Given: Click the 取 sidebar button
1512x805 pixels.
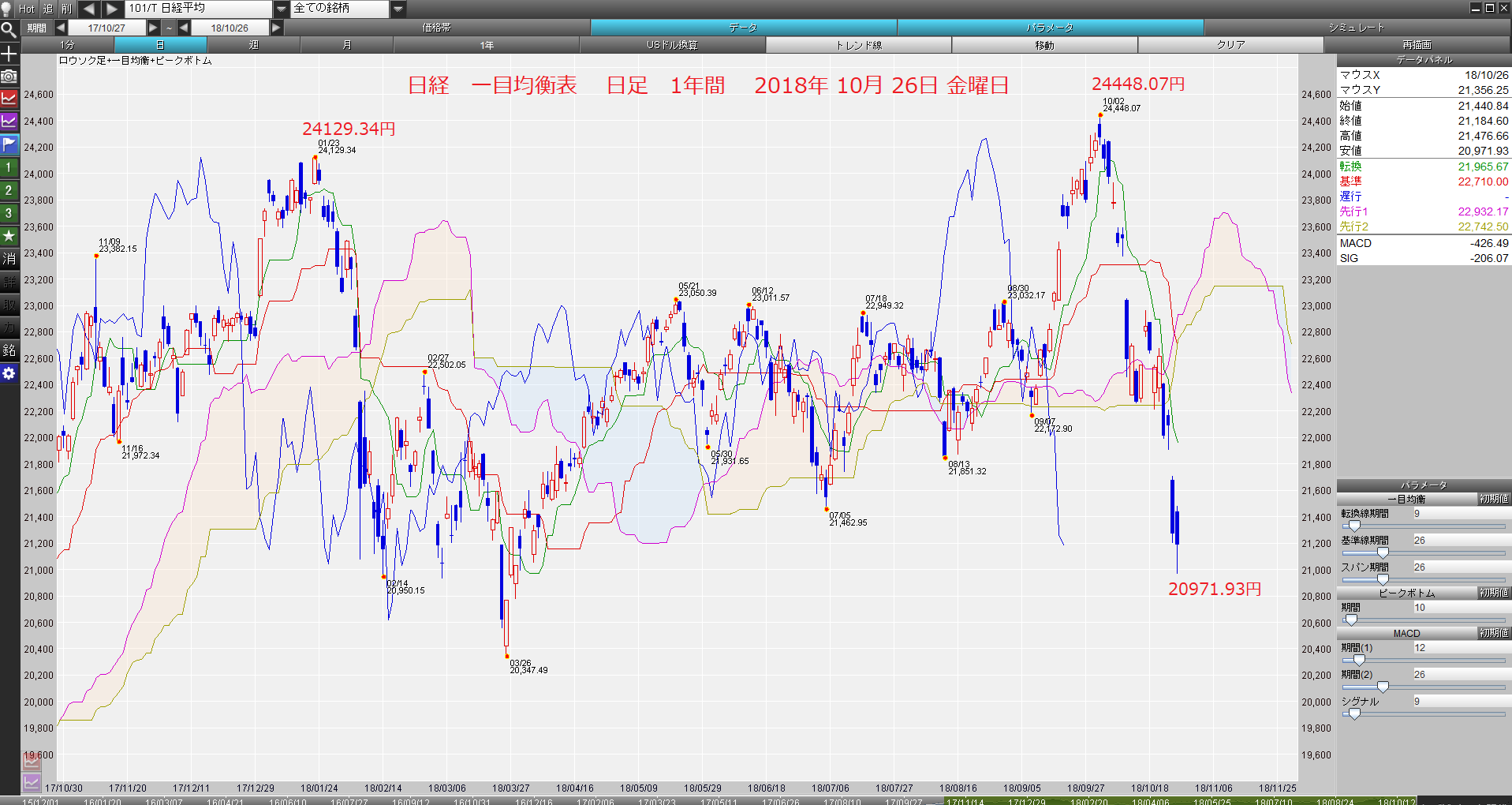Looking at the screenshot, I should pos(9,305).
